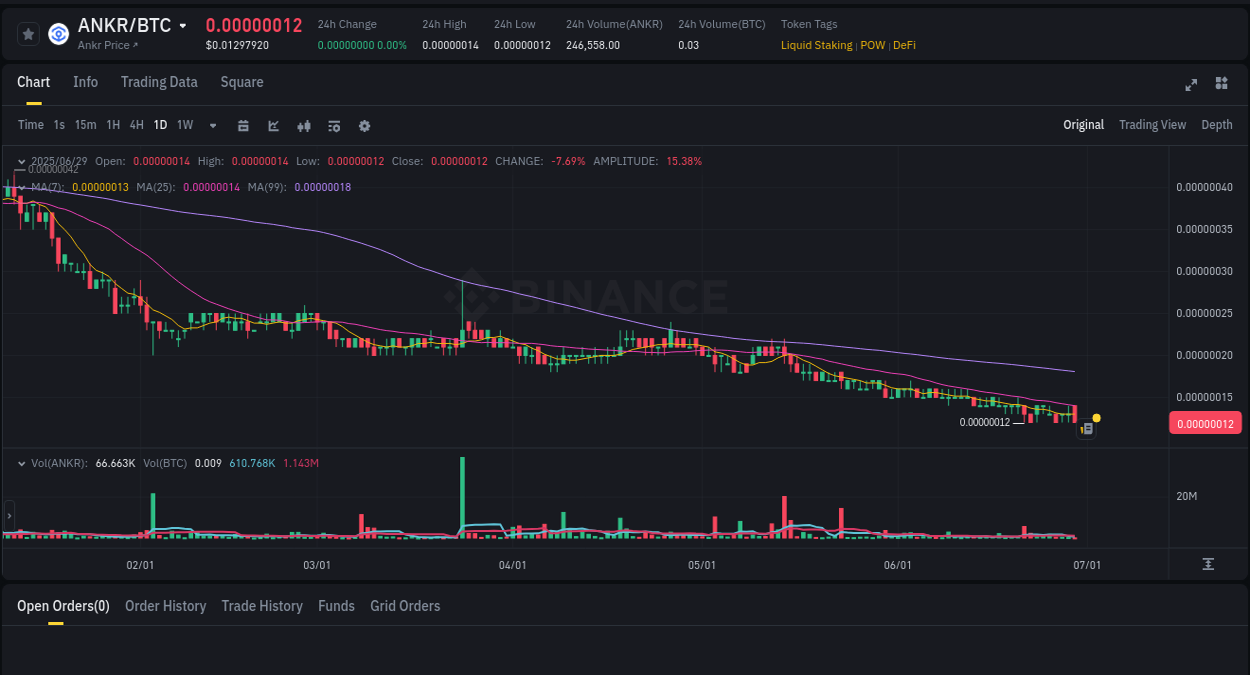Collapse the Vol(ANKR) volume panel

point(22,462)
